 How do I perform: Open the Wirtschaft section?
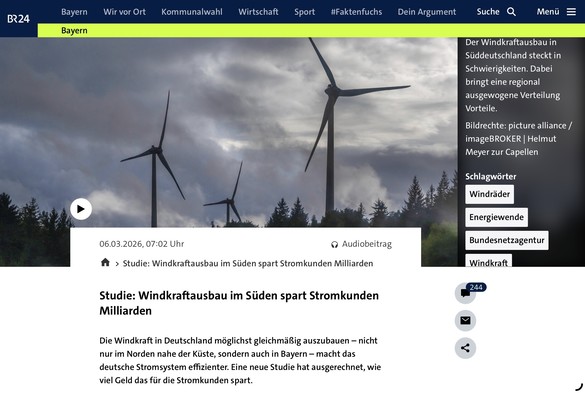(258, 12)
